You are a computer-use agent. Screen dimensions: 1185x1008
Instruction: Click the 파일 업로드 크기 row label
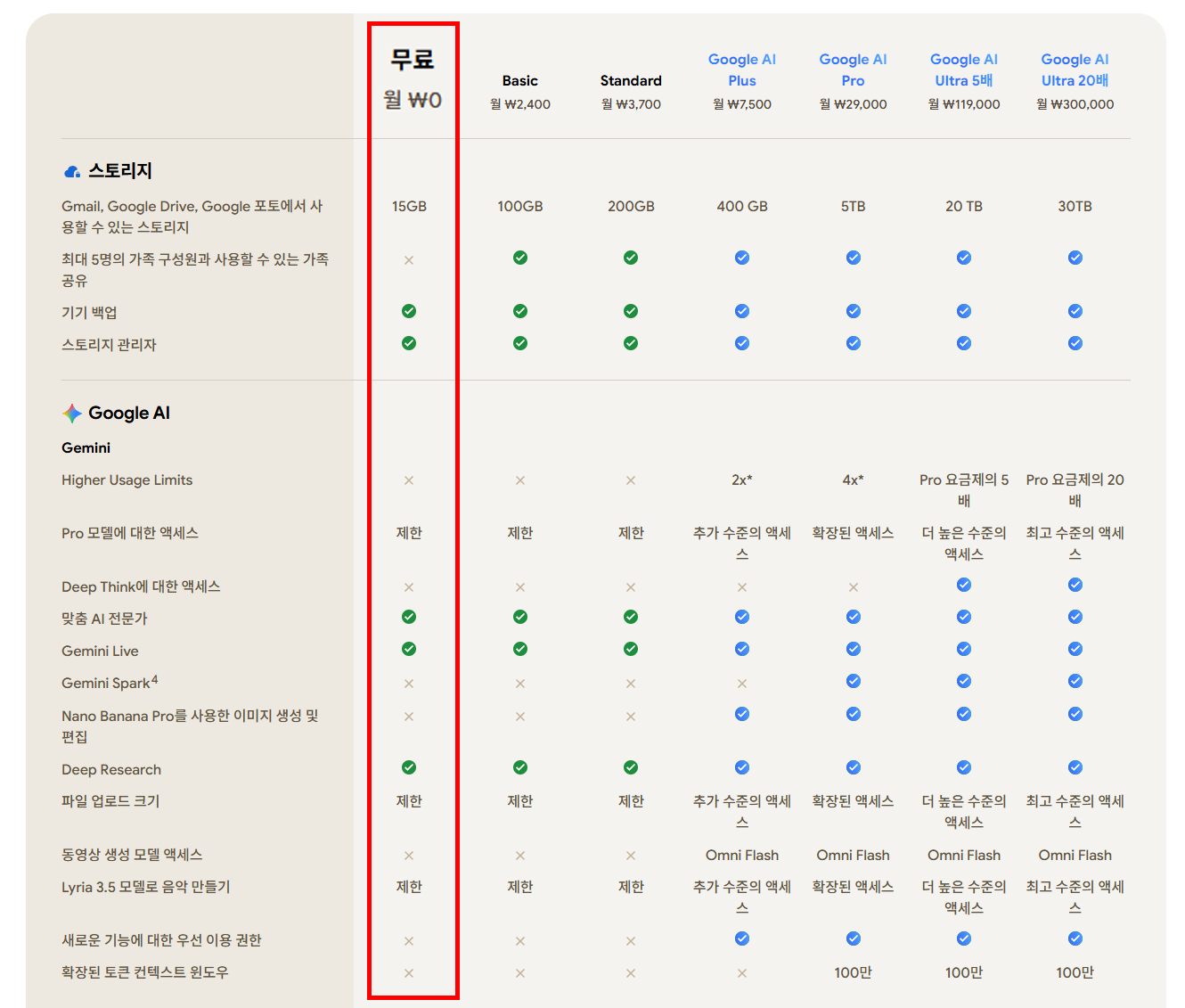pyautogui.click(x=110, y=801)
